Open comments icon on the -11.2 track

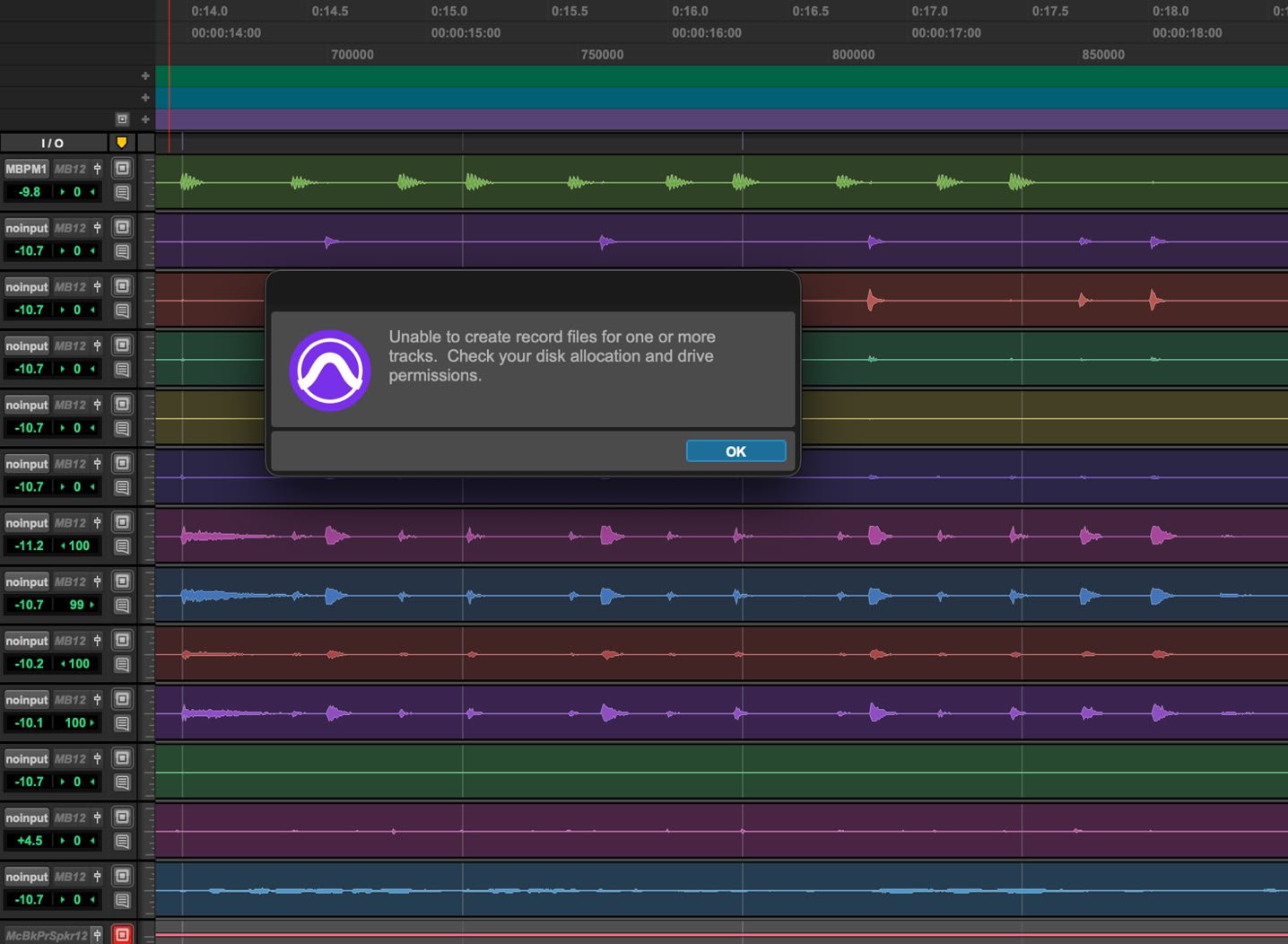[x=123, y=546]
